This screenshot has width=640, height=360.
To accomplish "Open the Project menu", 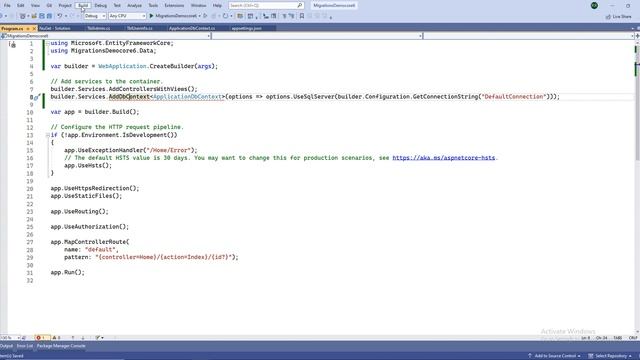I will tap(65, 5).
